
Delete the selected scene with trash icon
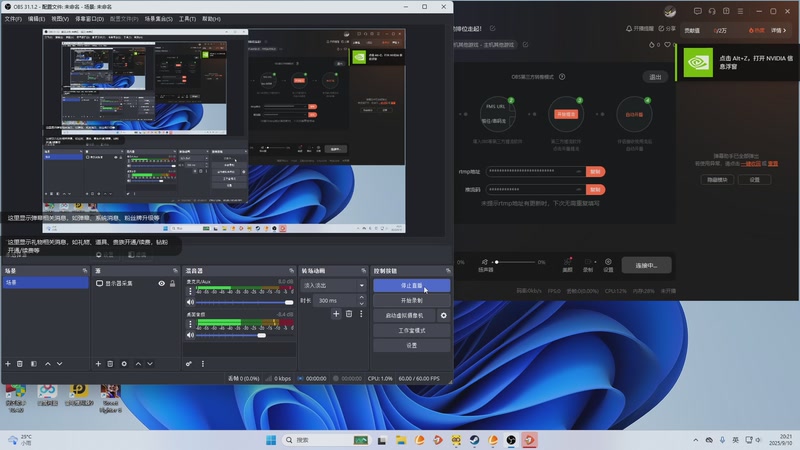[x=20, y=364]
